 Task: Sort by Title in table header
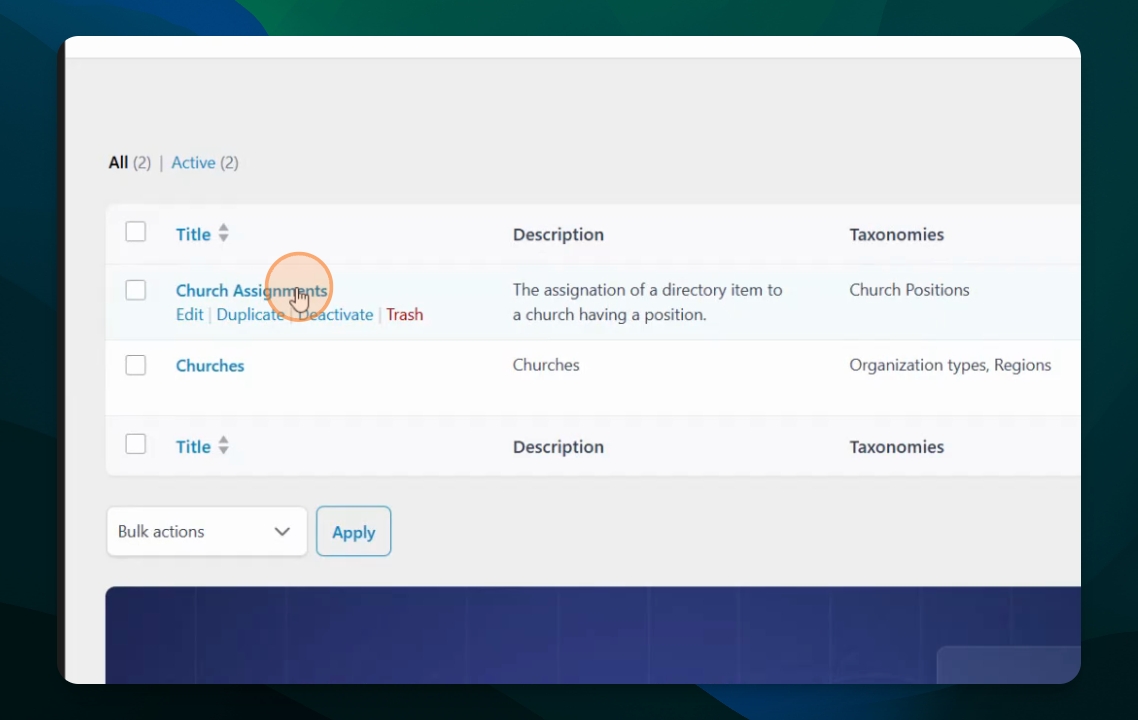[x=193, y=234]
